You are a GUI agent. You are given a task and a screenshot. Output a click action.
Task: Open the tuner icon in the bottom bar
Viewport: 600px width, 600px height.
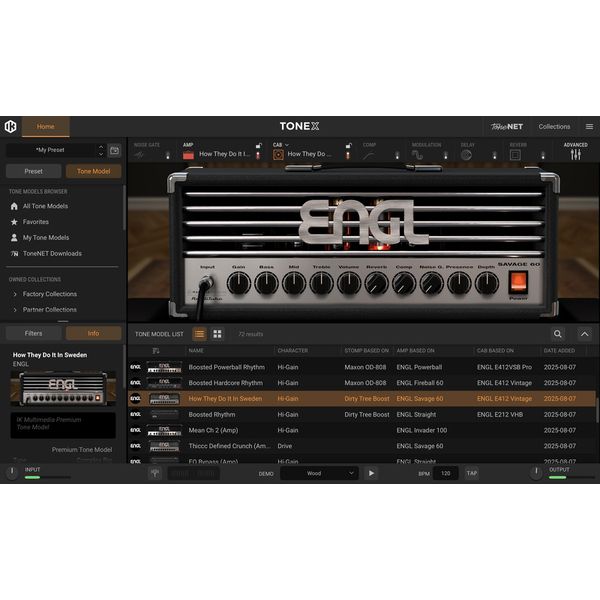coord(155,473)
